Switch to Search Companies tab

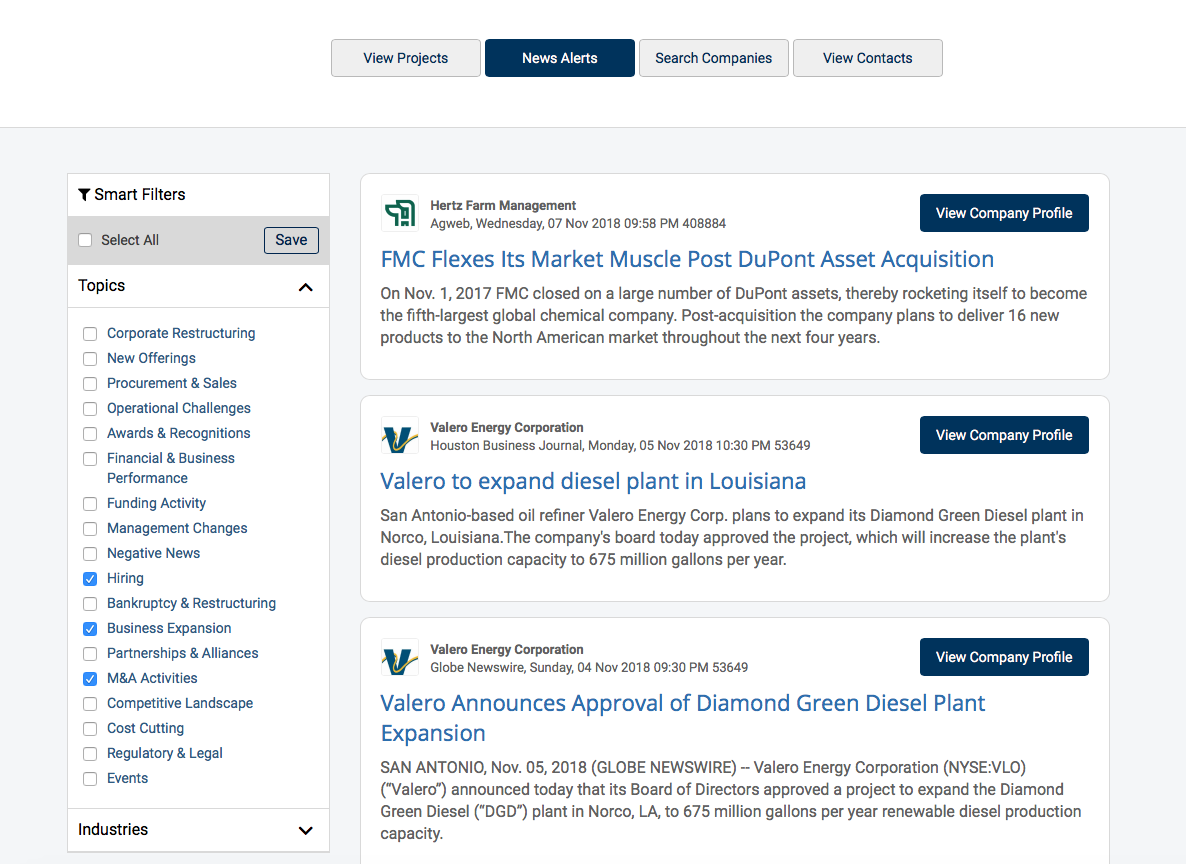coord(713,58)
